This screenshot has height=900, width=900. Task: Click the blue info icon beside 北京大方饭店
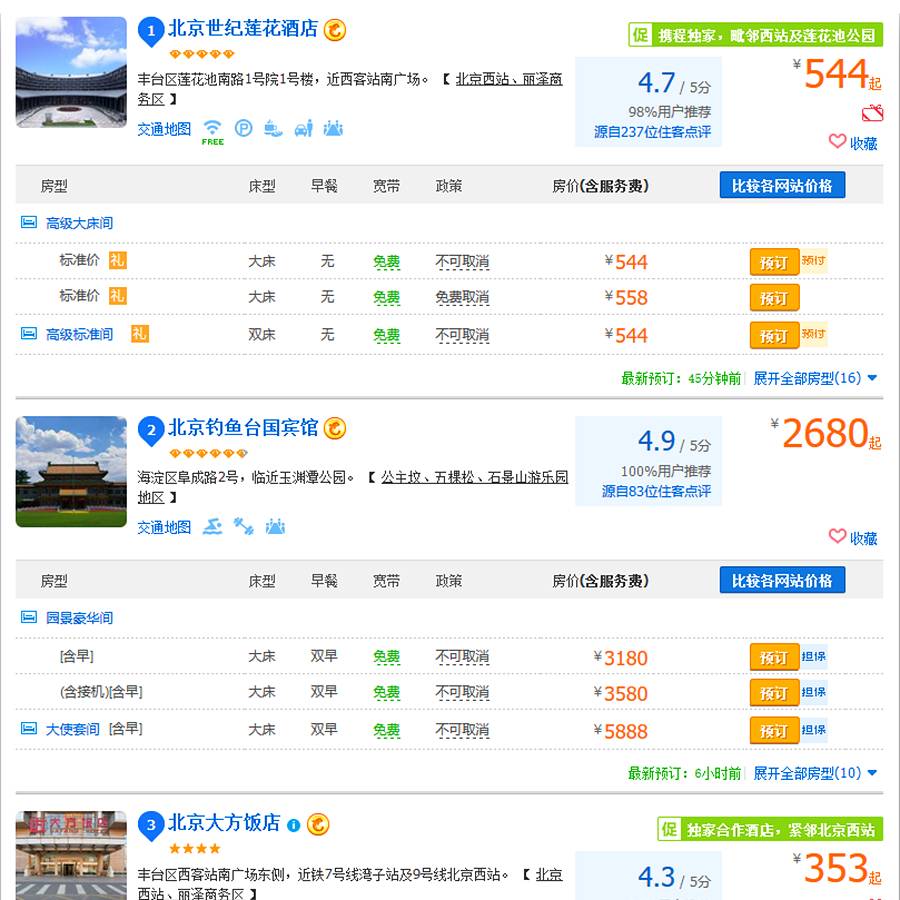coord(293,825)
